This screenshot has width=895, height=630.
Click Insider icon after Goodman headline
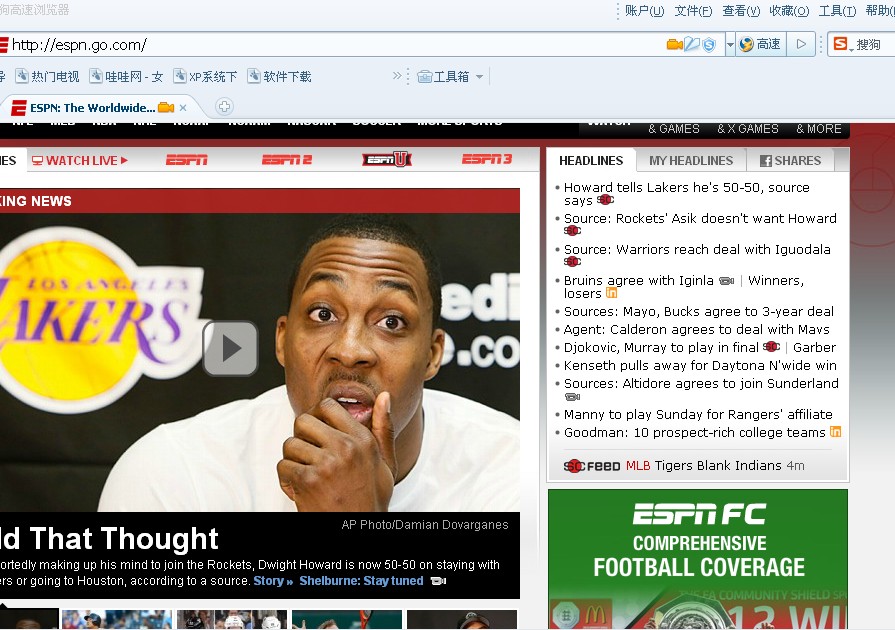tap(835, 431)
